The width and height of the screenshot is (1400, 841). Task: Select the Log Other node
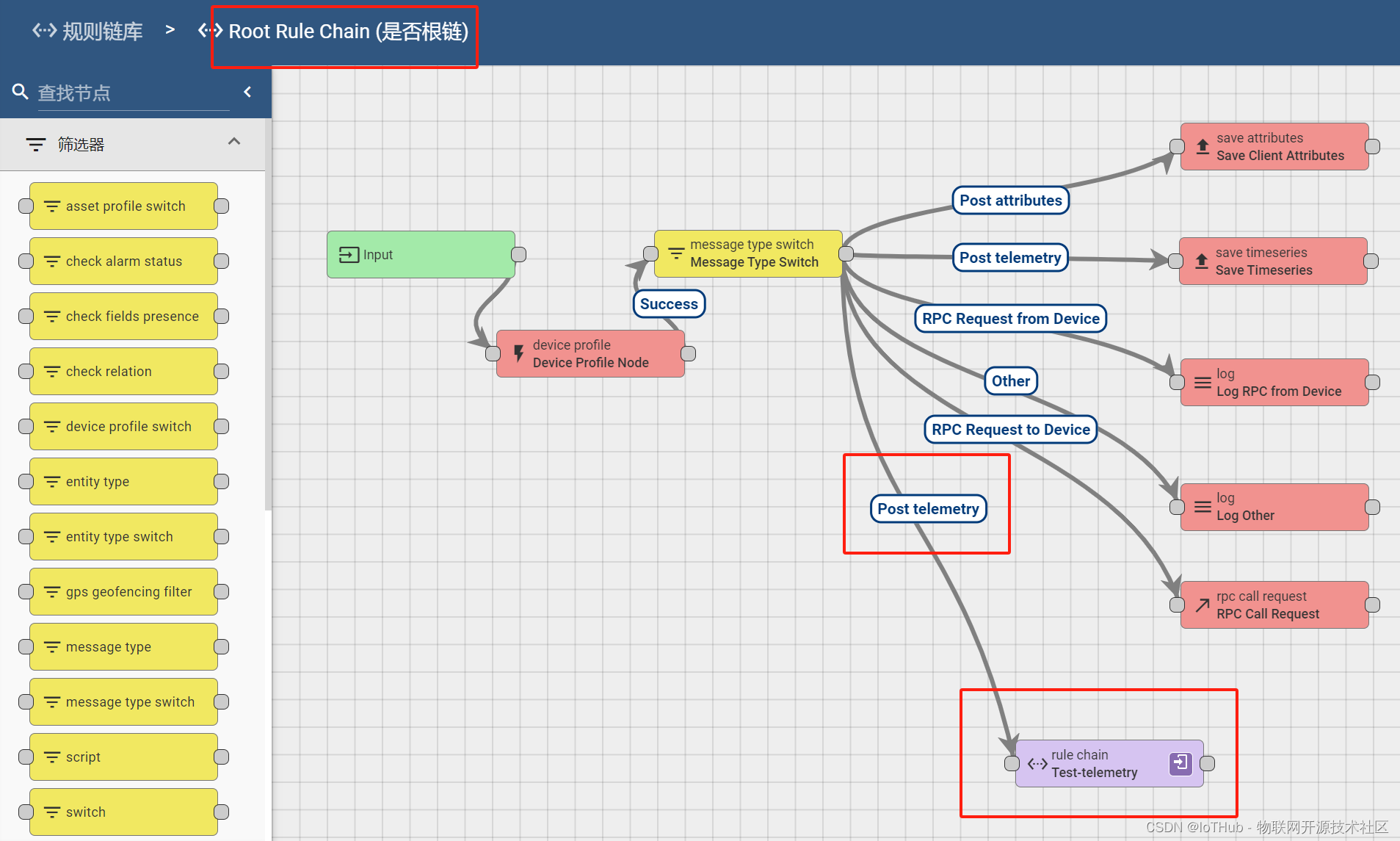[1274, 508]
